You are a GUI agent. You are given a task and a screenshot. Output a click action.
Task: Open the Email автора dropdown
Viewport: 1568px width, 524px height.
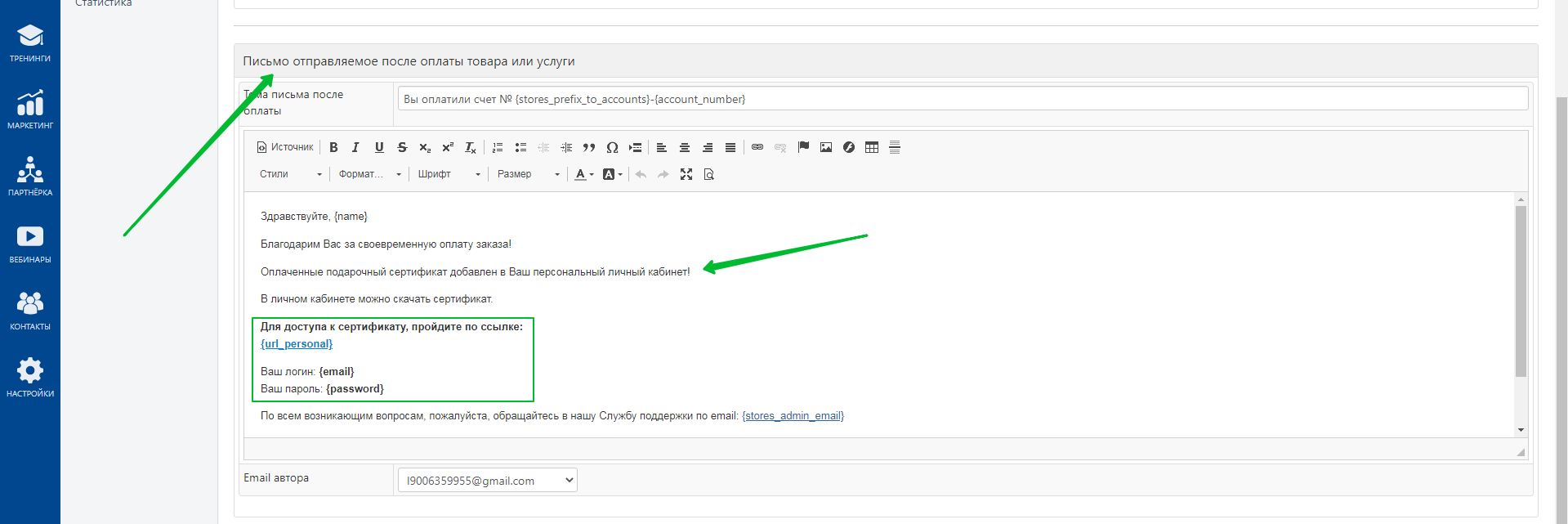(x=487, y=481)
